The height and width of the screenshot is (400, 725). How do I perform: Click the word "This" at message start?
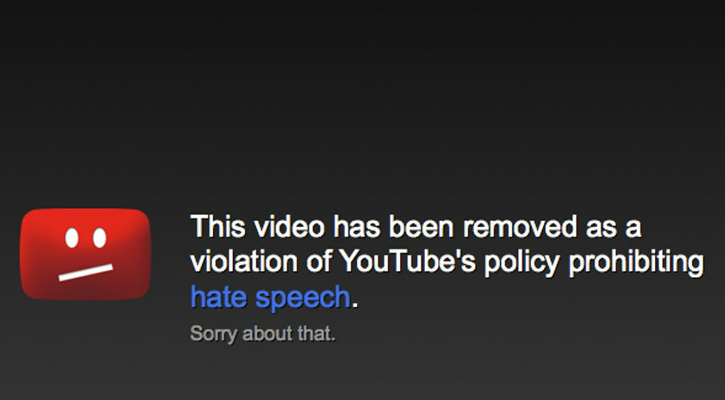point(218,227)
